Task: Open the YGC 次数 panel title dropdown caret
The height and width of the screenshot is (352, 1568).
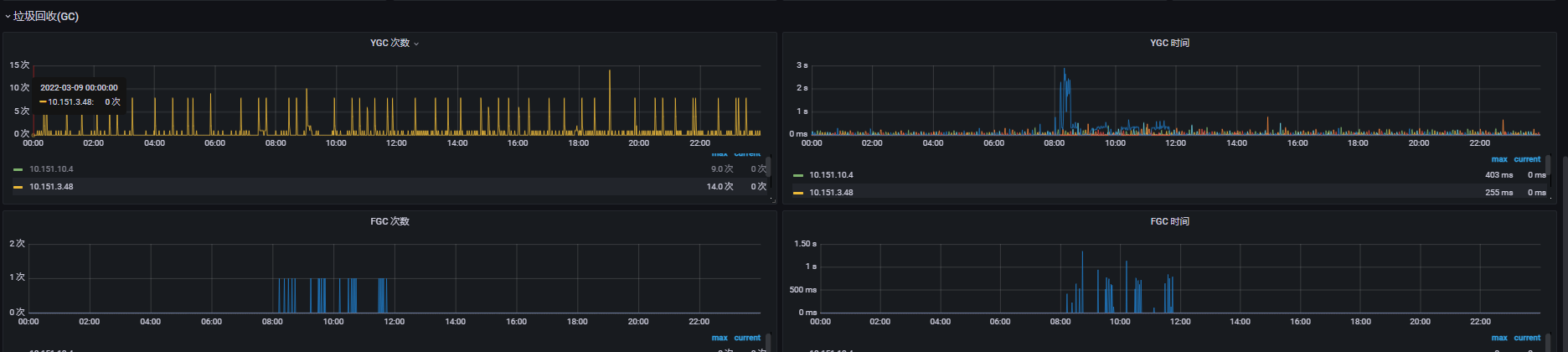Action: pyautogui.click(x=416, y=44)
